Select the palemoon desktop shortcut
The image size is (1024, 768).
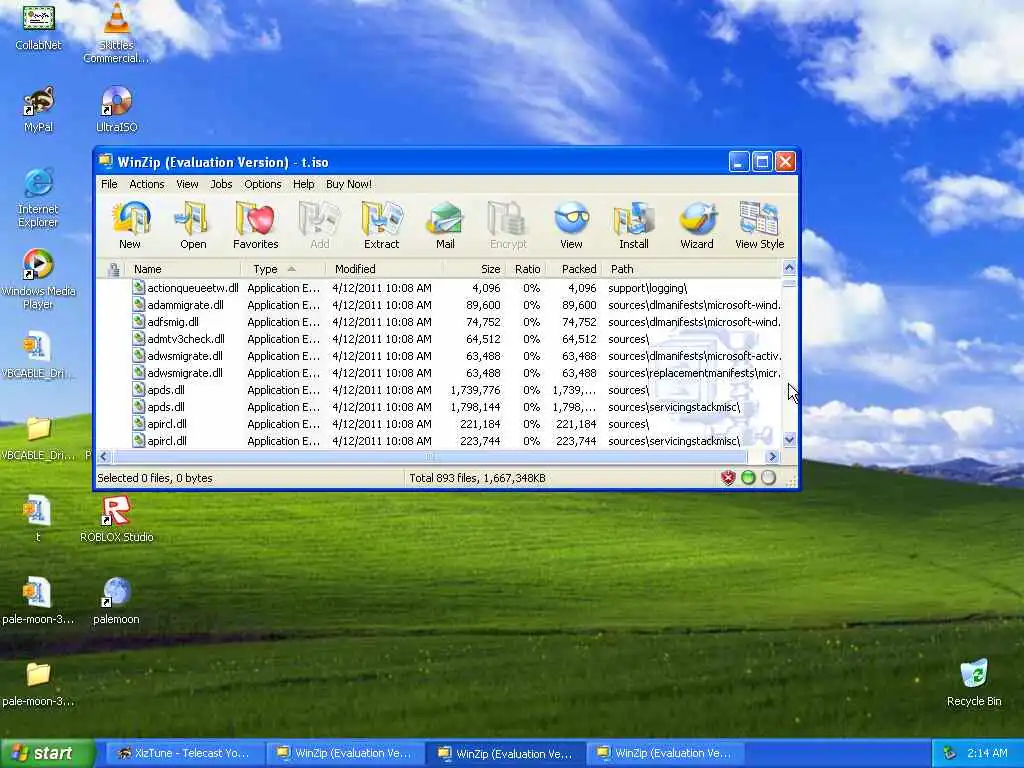tap(116, 601)
